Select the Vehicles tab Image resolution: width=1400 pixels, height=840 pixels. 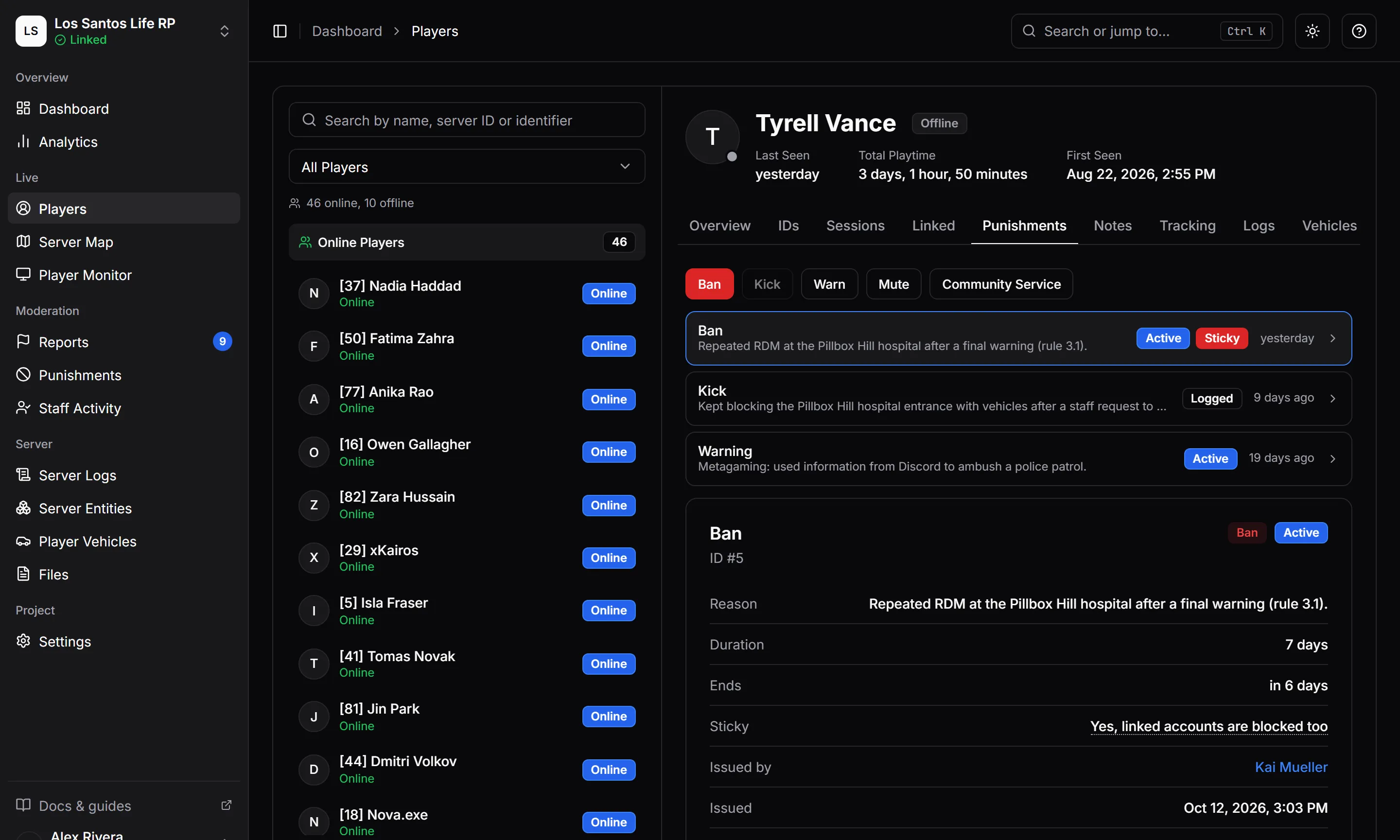1329,226
